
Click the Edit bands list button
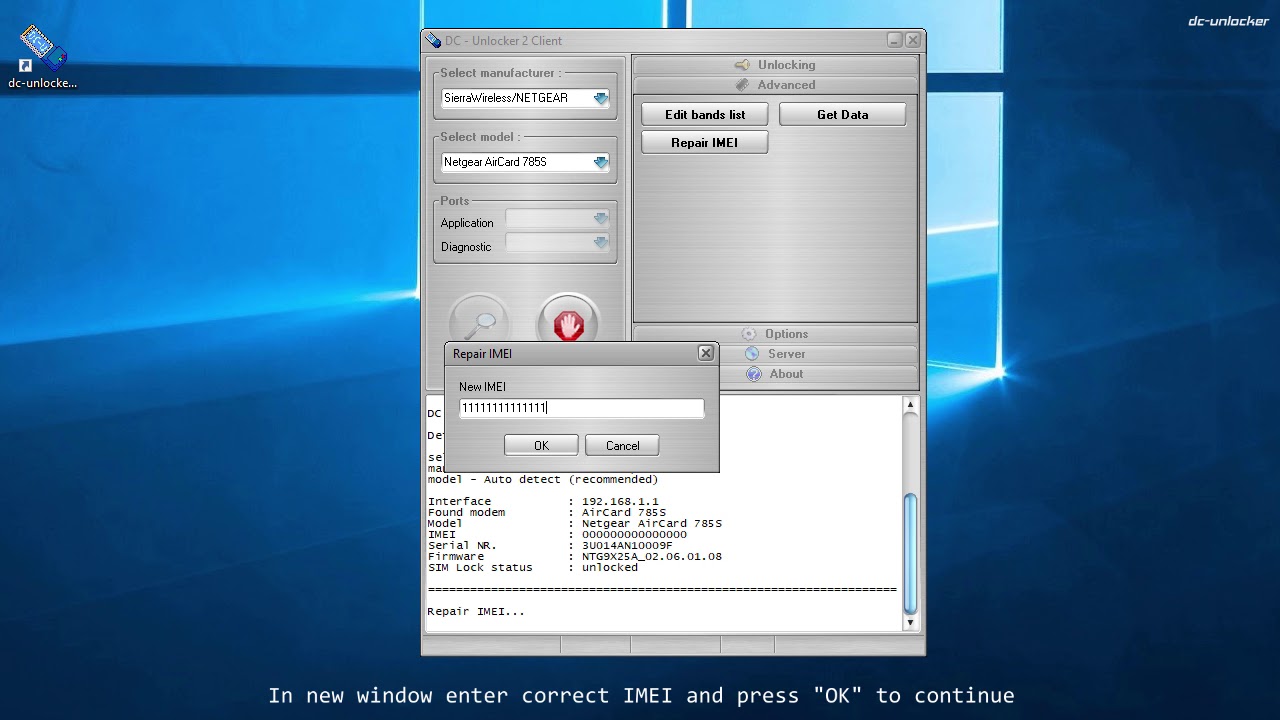[x=705, y=115]
